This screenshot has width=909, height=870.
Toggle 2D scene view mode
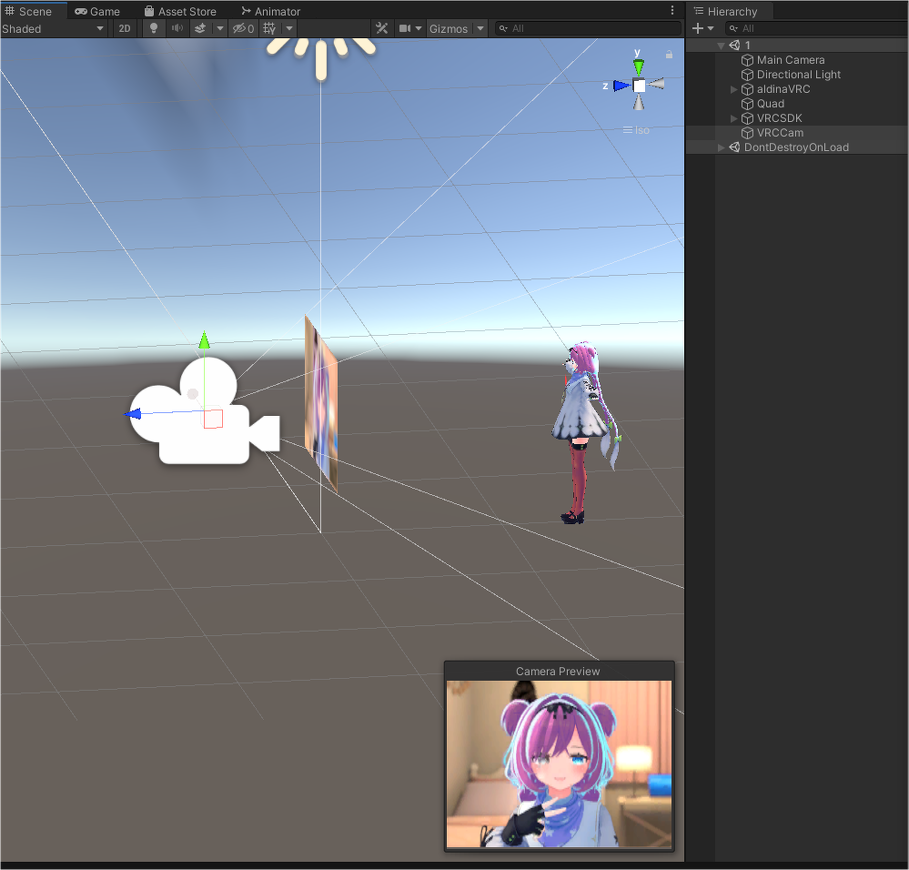click(x=125, y=28)
